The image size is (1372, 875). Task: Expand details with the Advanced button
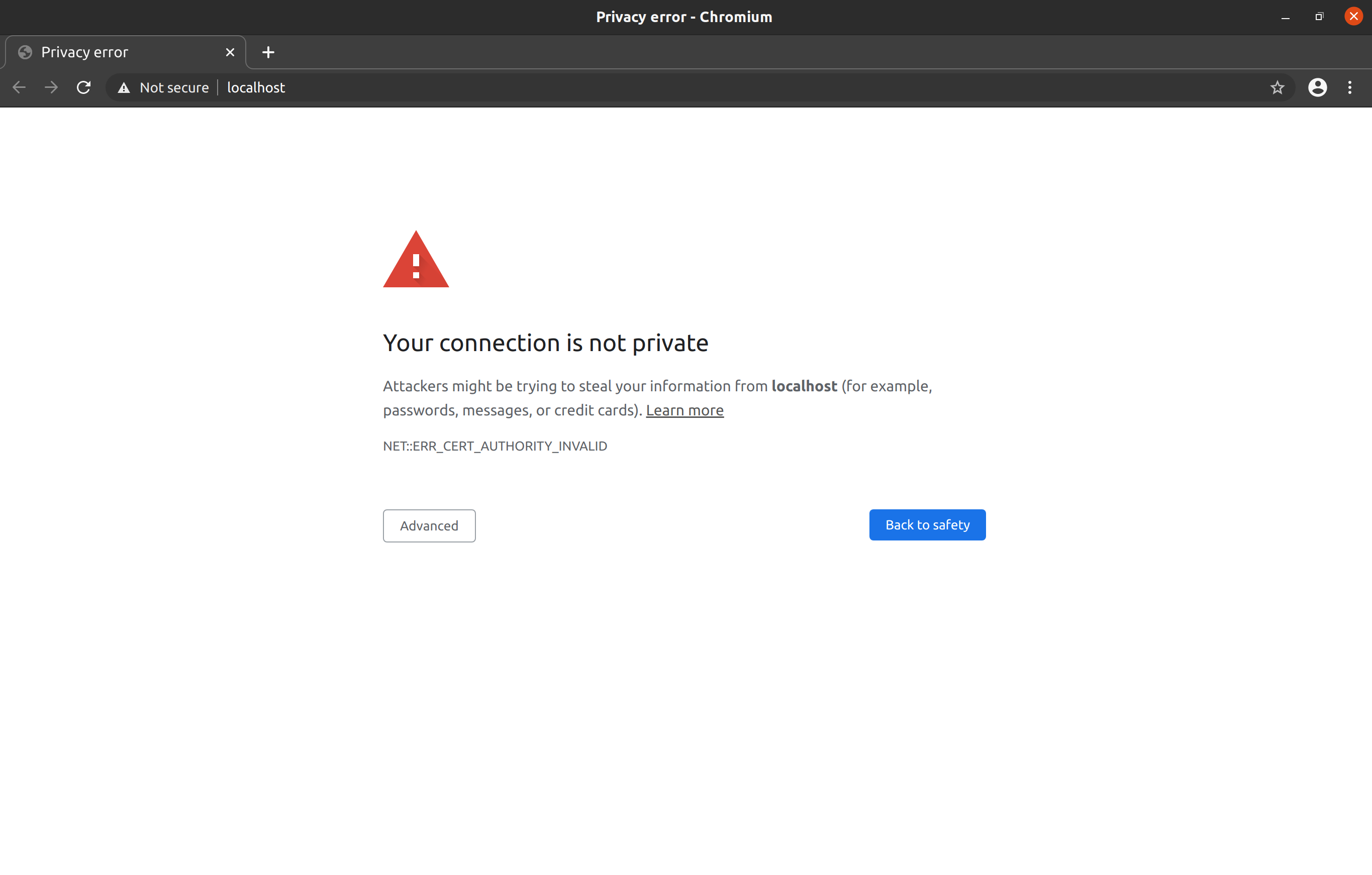[x=429, y=525]
